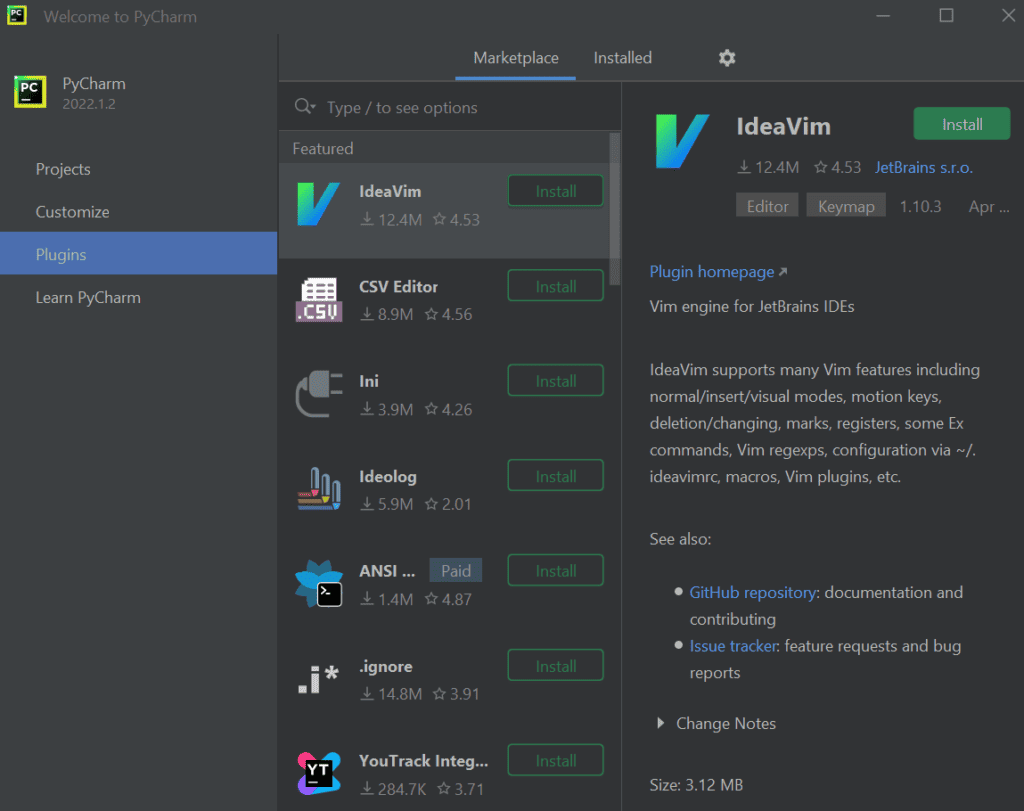Open the Issue tracker link
This screenshot has width=1024, height=811.
point(733,646)
